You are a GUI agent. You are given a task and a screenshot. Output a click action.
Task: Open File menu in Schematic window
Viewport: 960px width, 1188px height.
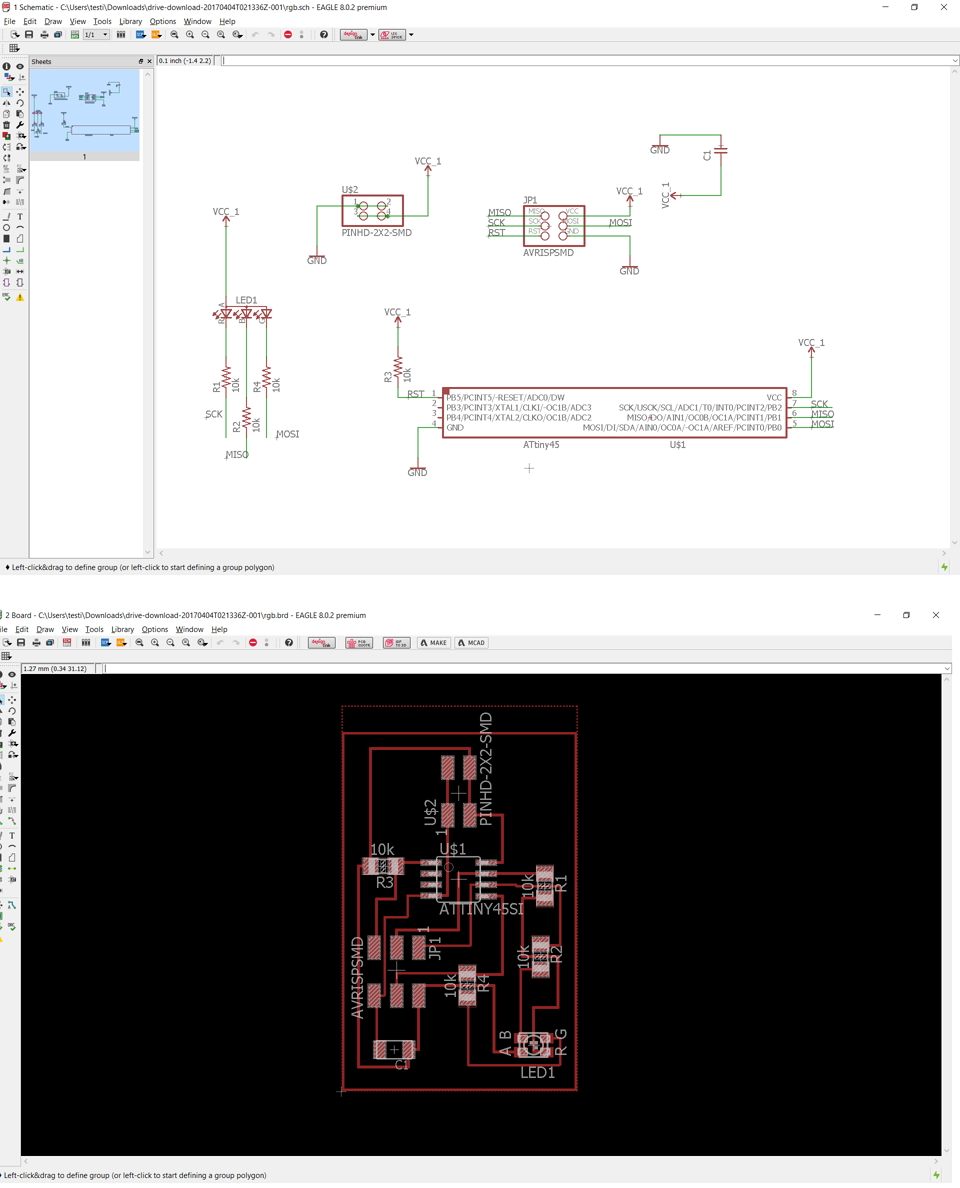pyautogui.click(x=9, y=21)
